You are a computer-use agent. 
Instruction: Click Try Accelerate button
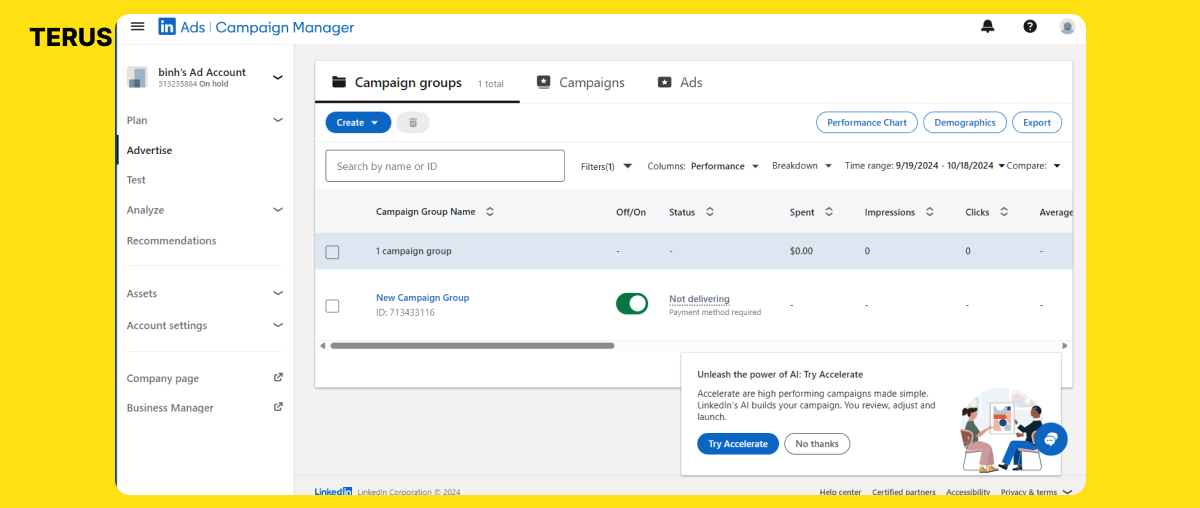point(738,444)
